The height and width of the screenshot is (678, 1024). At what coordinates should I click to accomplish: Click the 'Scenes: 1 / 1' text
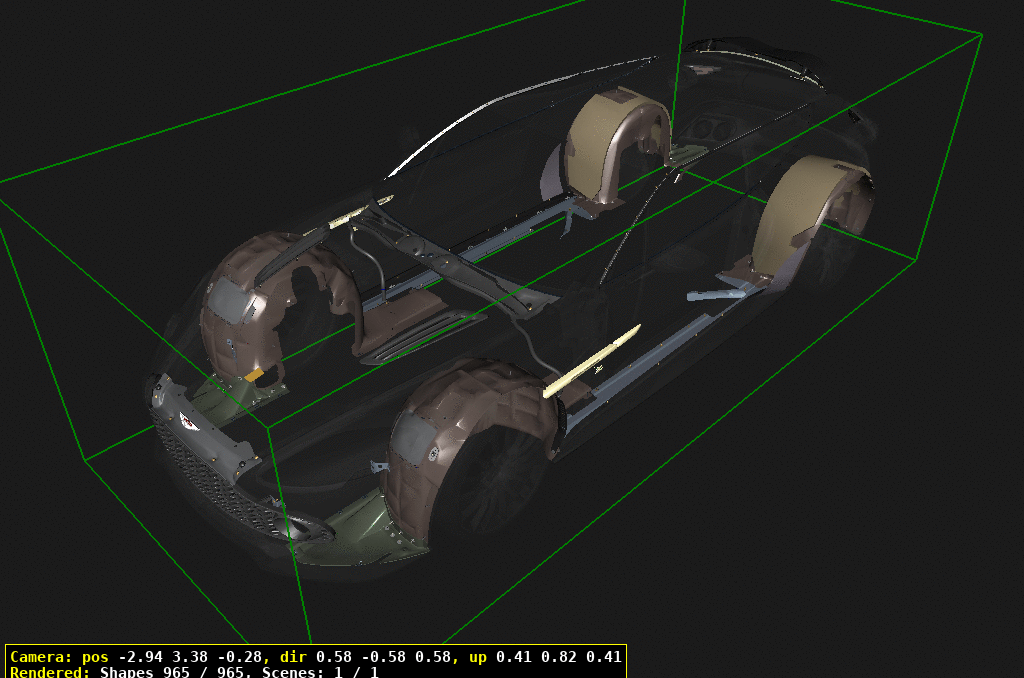[x=320, y=673]
